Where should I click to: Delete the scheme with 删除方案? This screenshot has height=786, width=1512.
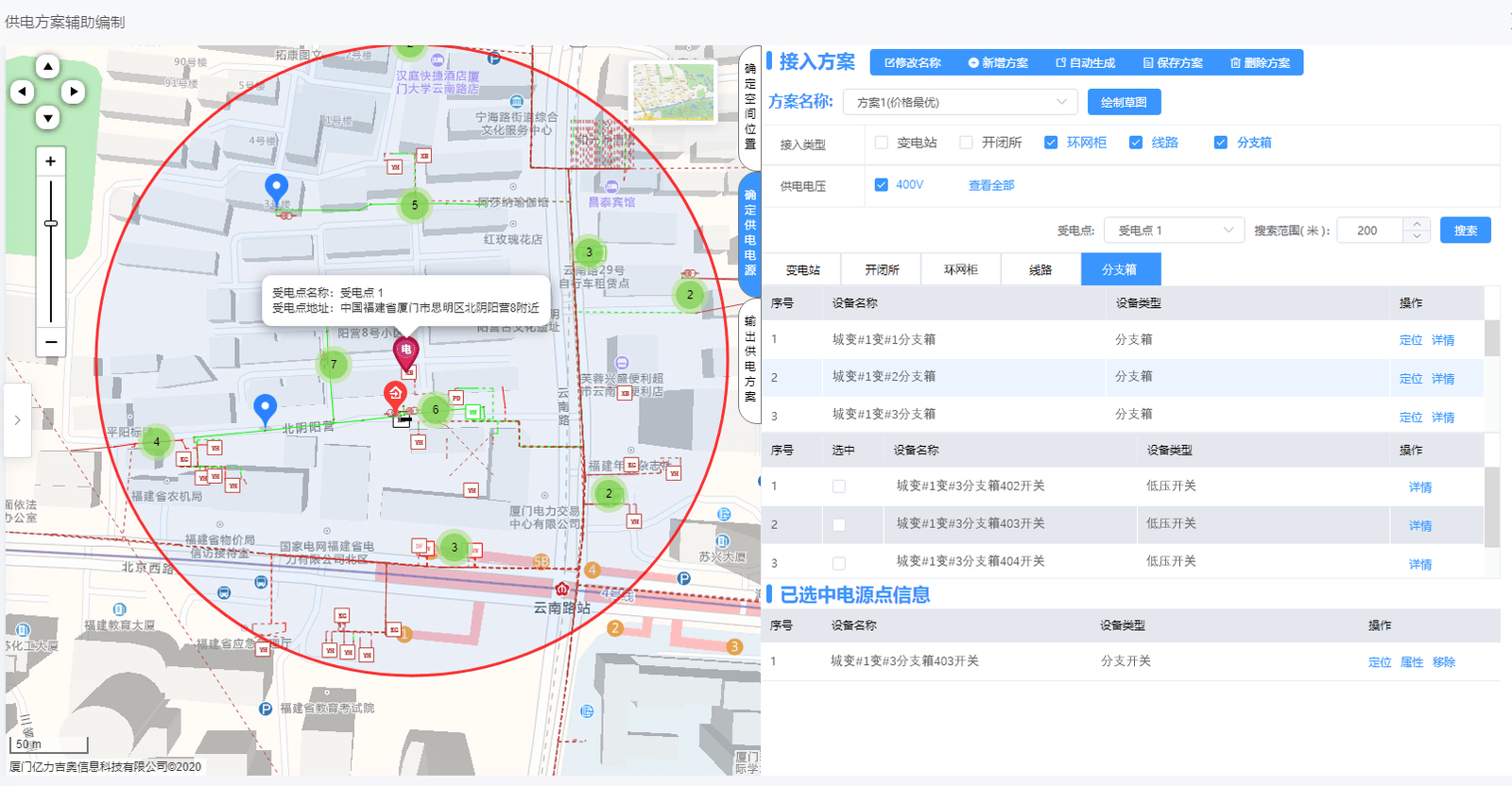click(1261, 63)
